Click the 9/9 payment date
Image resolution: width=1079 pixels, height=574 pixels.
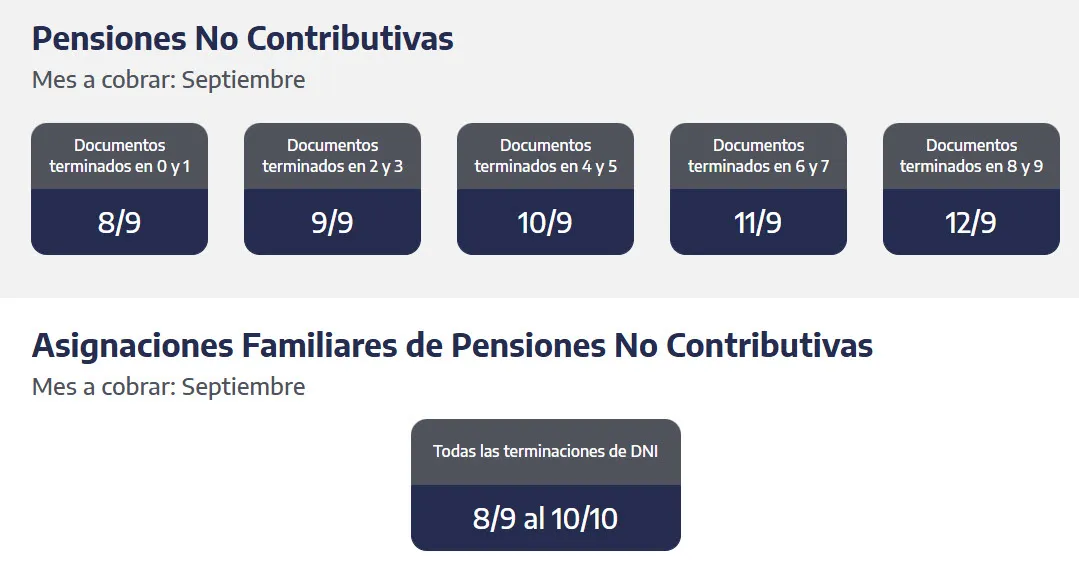pyautogui.click(x=332, y=222)
